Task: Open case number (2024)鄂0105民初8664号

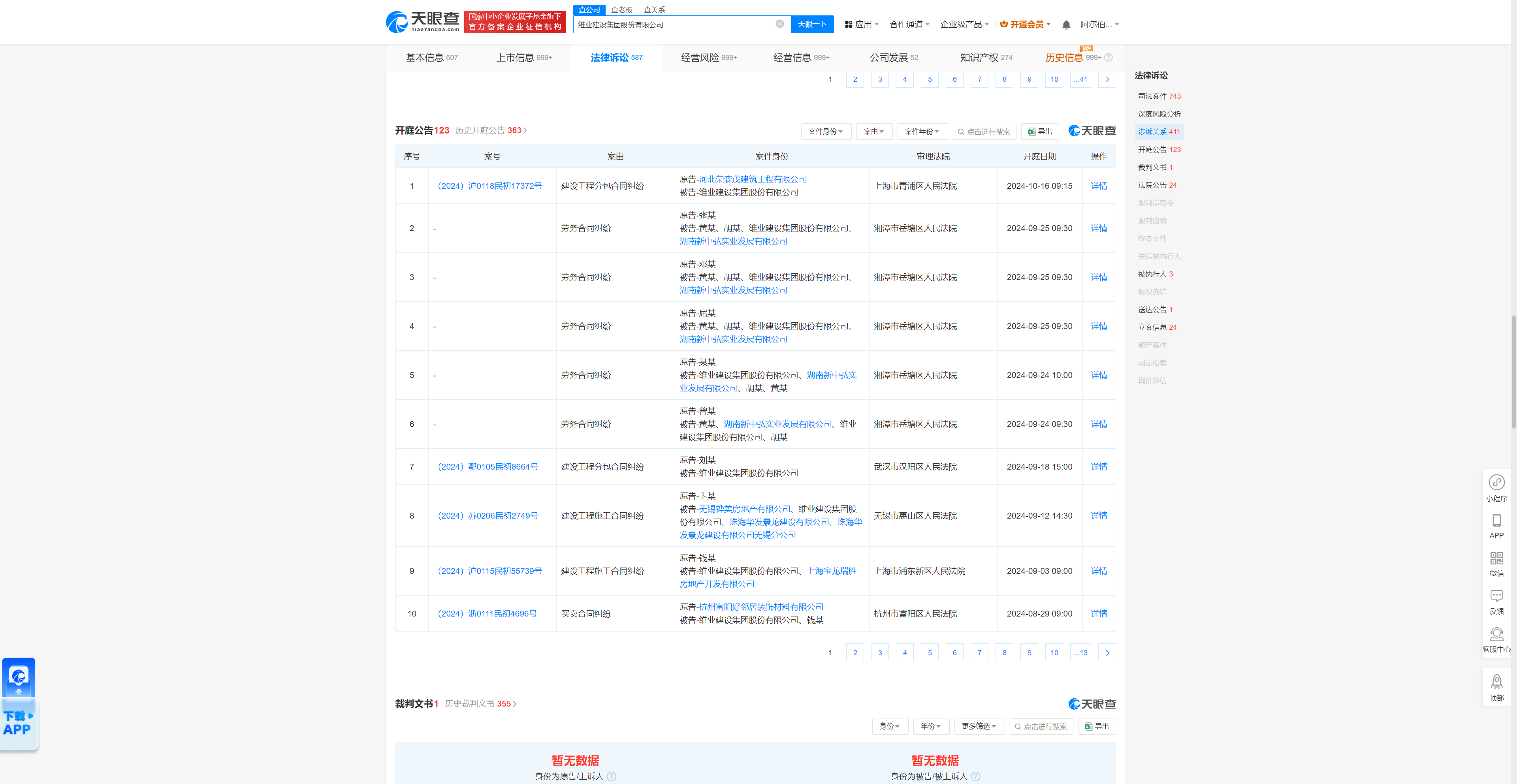Action: click(x=487, y=467)
